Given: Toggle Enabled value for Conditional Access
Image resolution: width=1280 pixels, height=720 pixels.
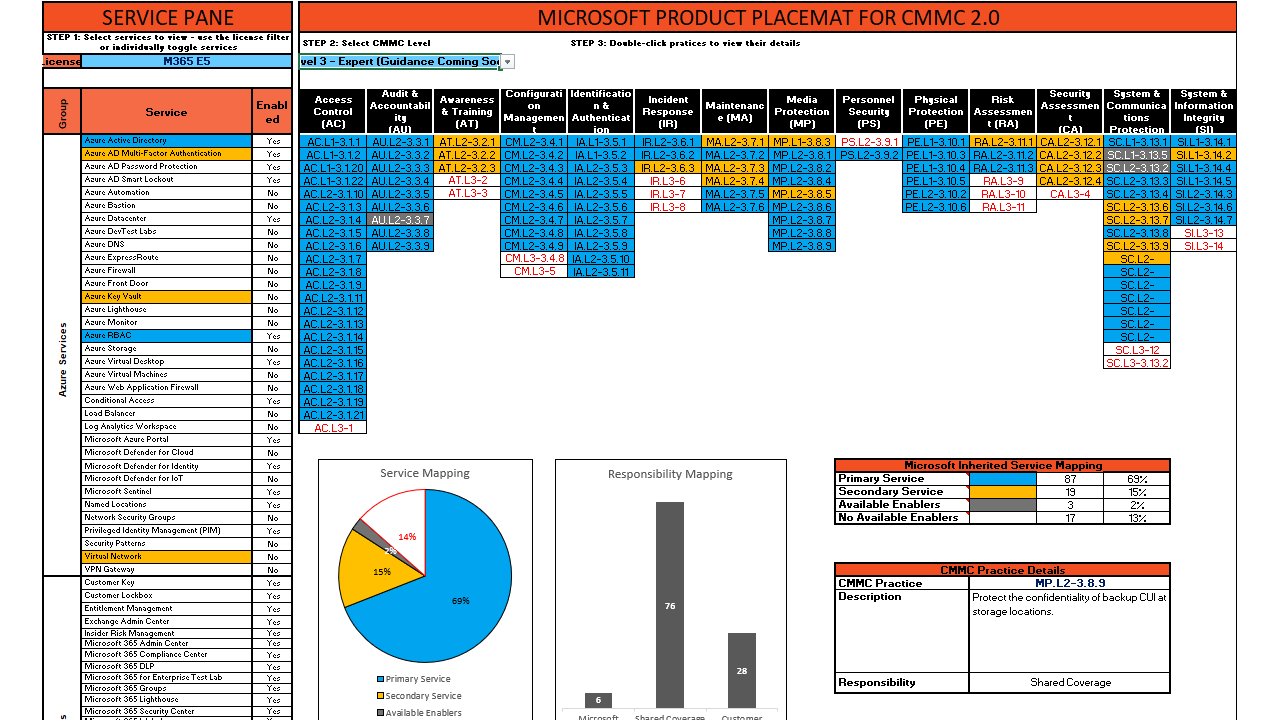Looking at the screenshot, I should click(273, 401).
